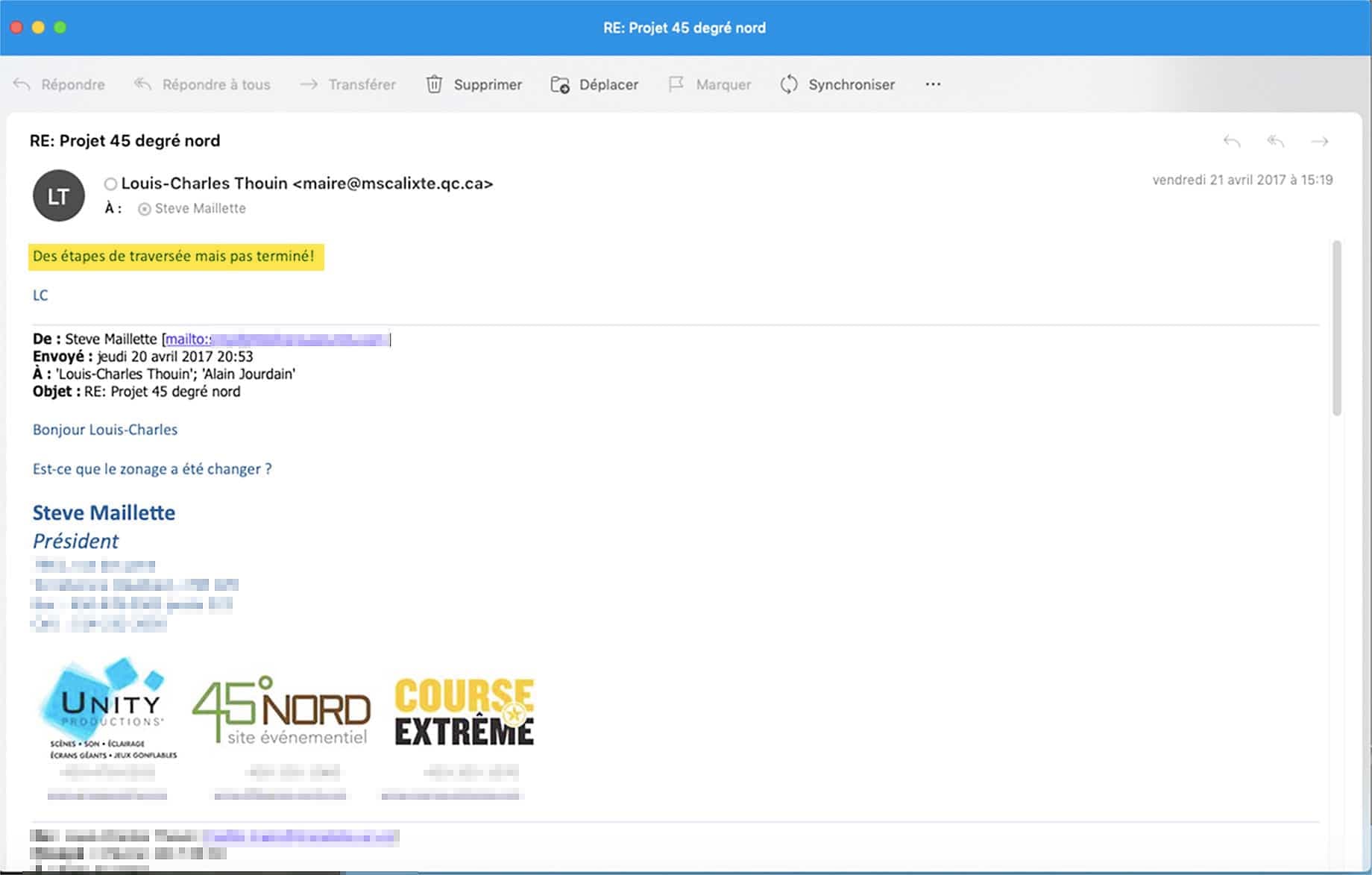Click the signature name "Steve Maillette" in bold blue
The width and height of the screenshot is (1372, 875).
pos(104,512)
